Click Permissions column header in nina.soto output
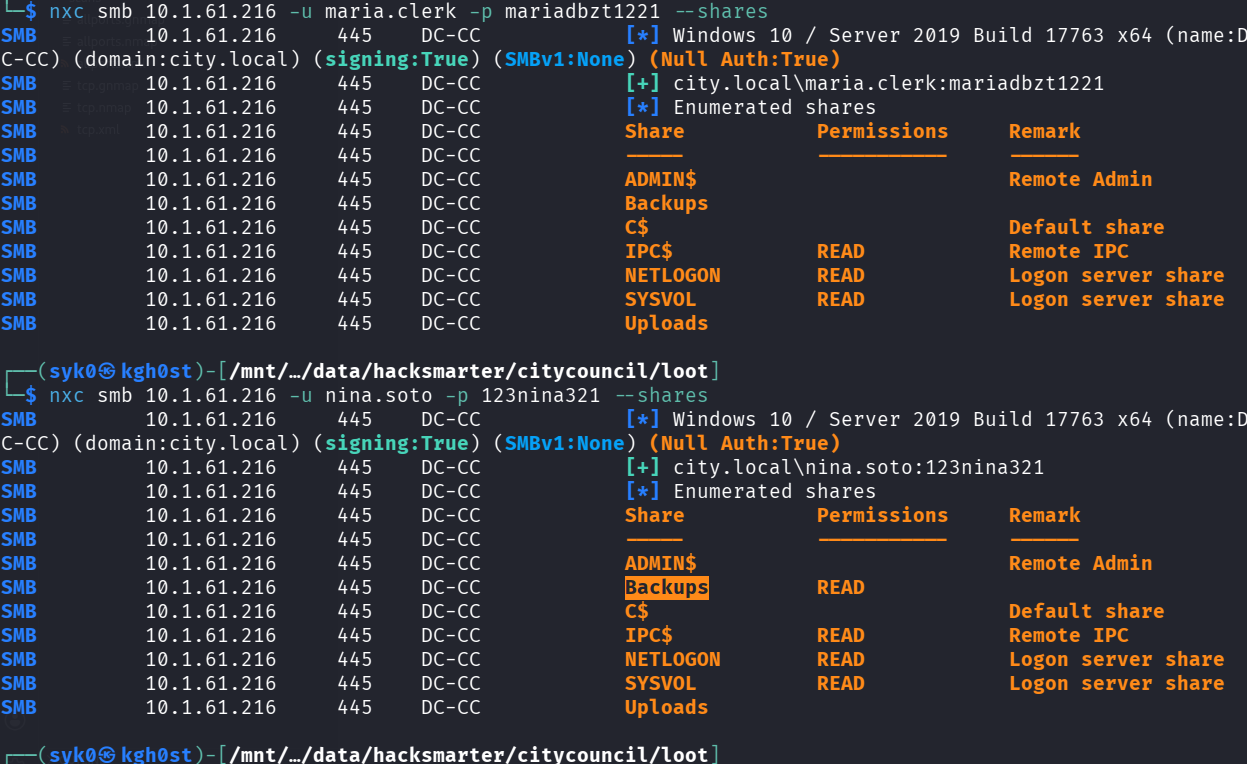The width and height of the screenshot is (1247, 764). click(x=883, y=515)
